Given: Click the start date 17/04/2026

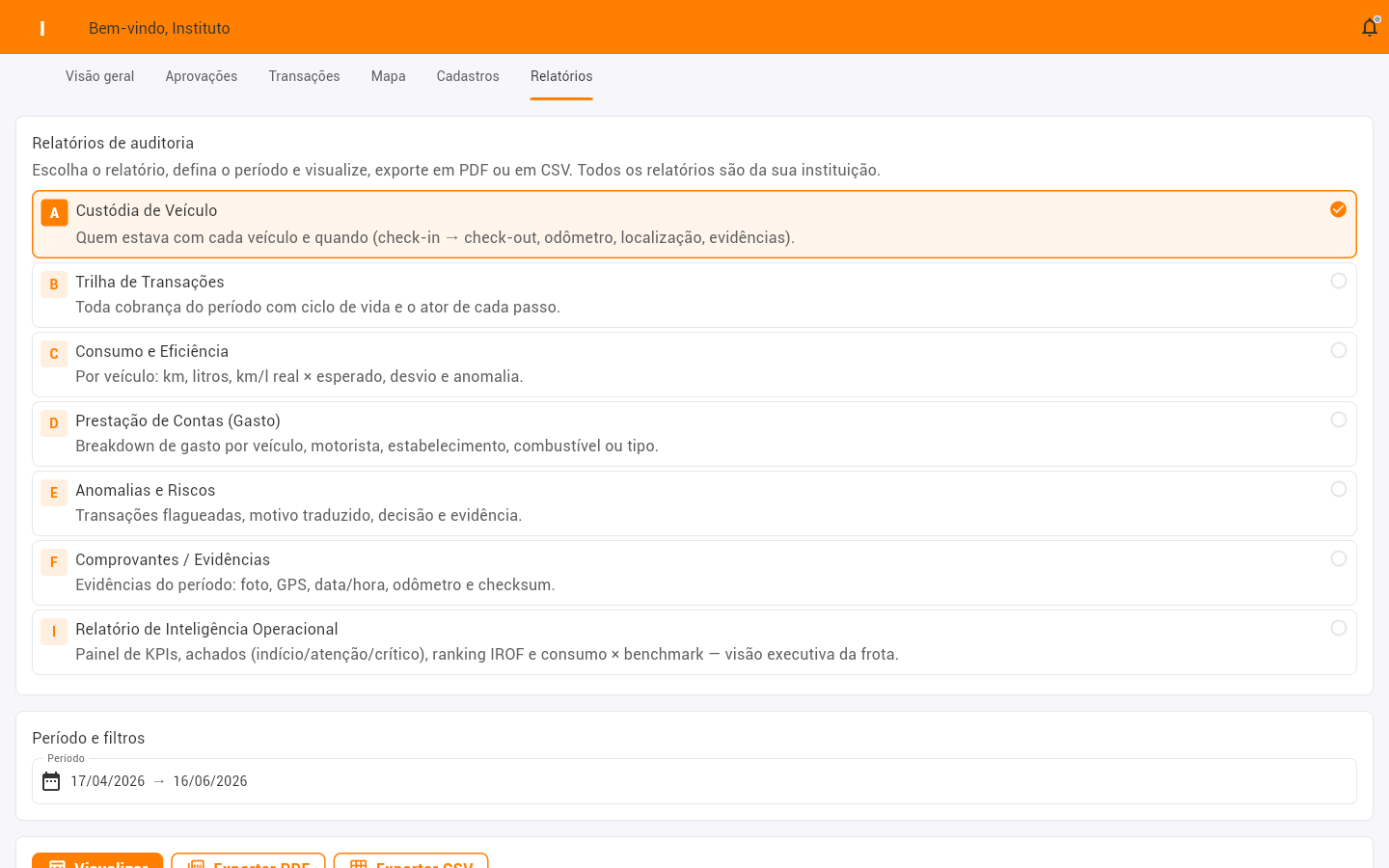Looking at the screenshot, I should point(108,781).
